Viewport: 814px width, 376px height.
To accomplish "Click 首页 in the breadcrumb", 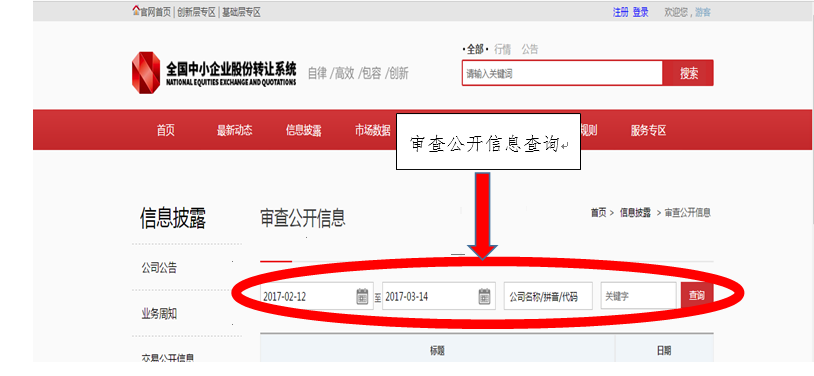I will coord(598,212).
